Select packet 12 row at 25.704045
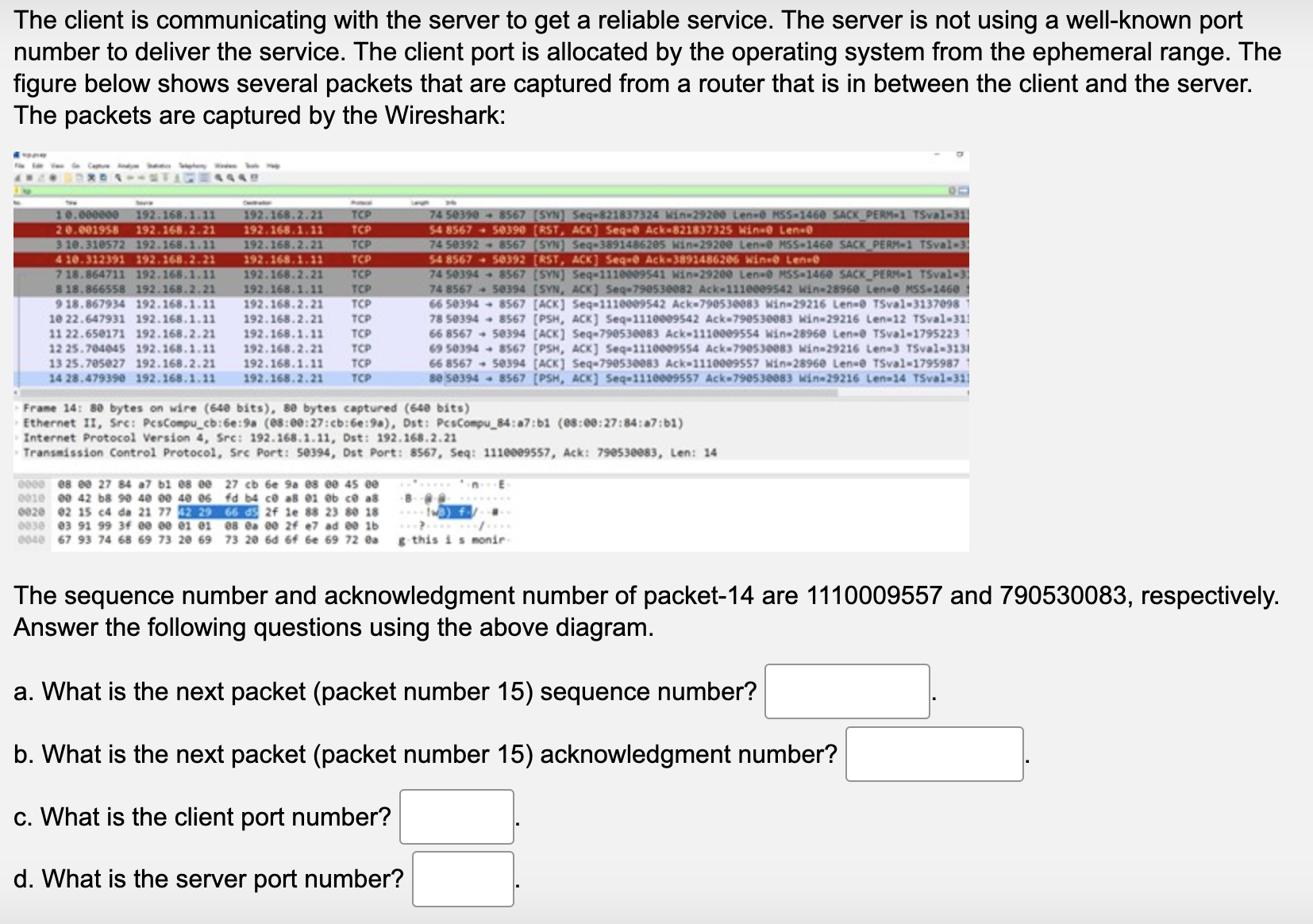Viewport: 1313px width, 924px height. click(x=491, y=348)
